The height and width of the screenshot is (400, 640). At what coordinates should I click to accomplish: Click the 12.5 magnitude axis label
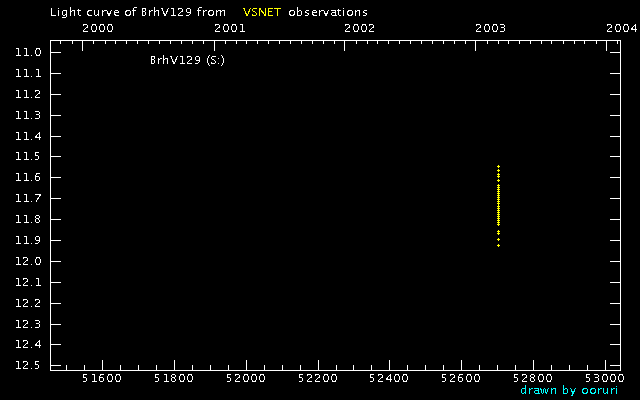pos(27,366)
